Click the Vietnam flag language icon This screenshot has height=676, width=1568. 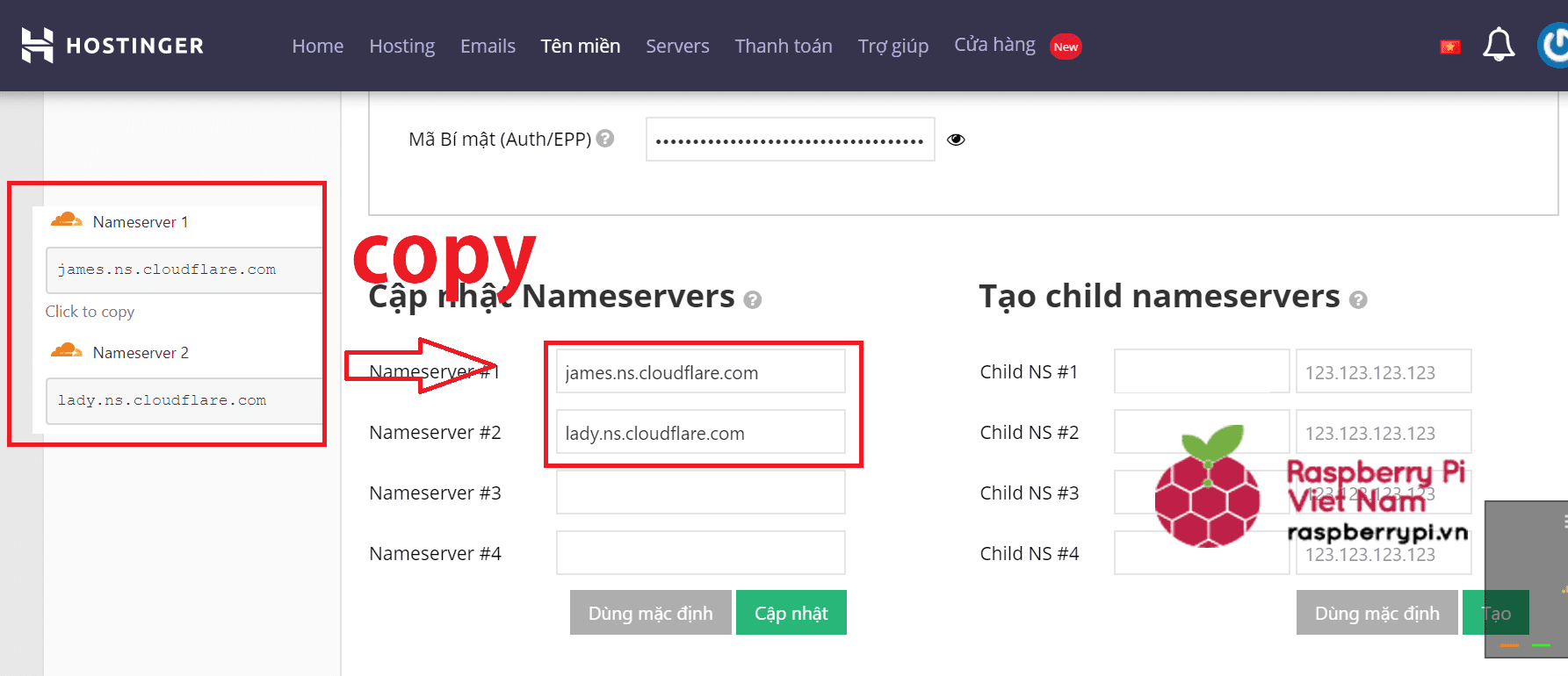click(x=1450, y=47)
